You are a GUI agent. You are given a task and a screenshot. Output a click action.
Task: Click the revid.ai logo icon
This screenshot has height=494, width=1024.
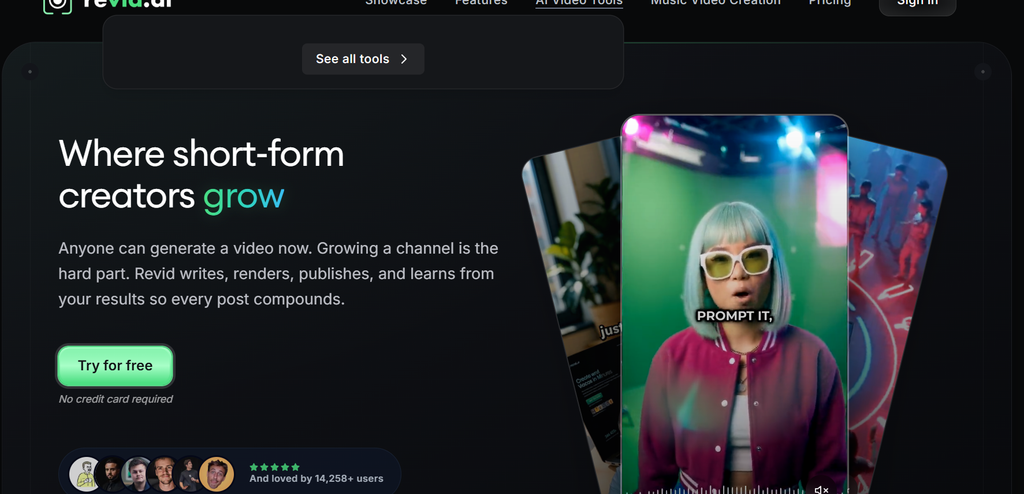[57, 5]
